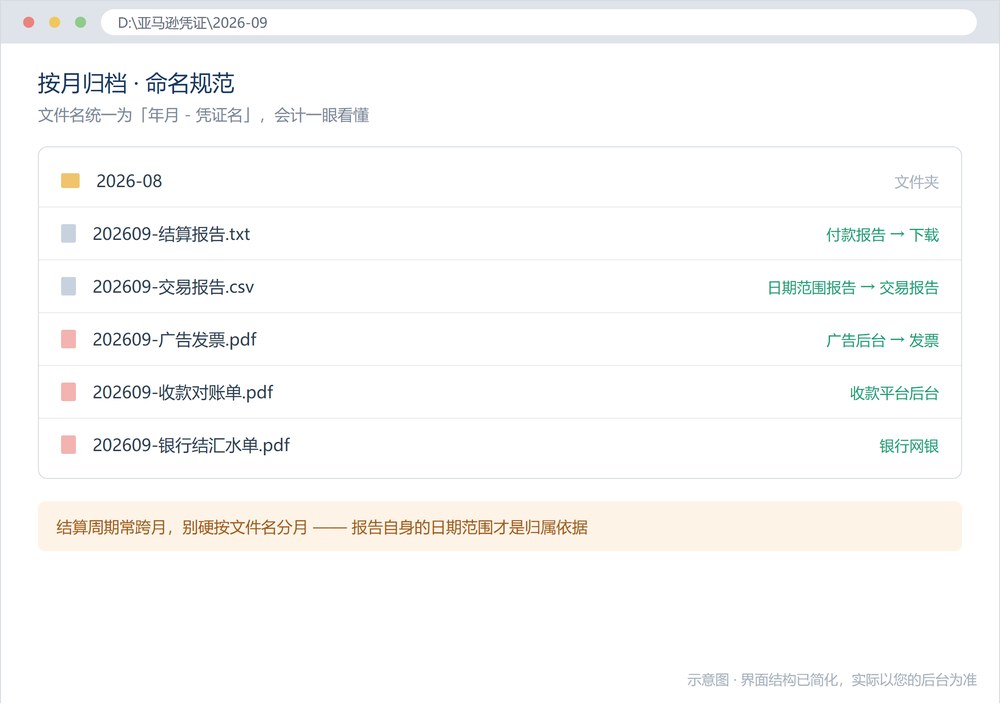The width and height of the screenshot is (1000, 704).
Task: Click the 按月归档 · 命名规范 heading
Action: tap(136, 84)
